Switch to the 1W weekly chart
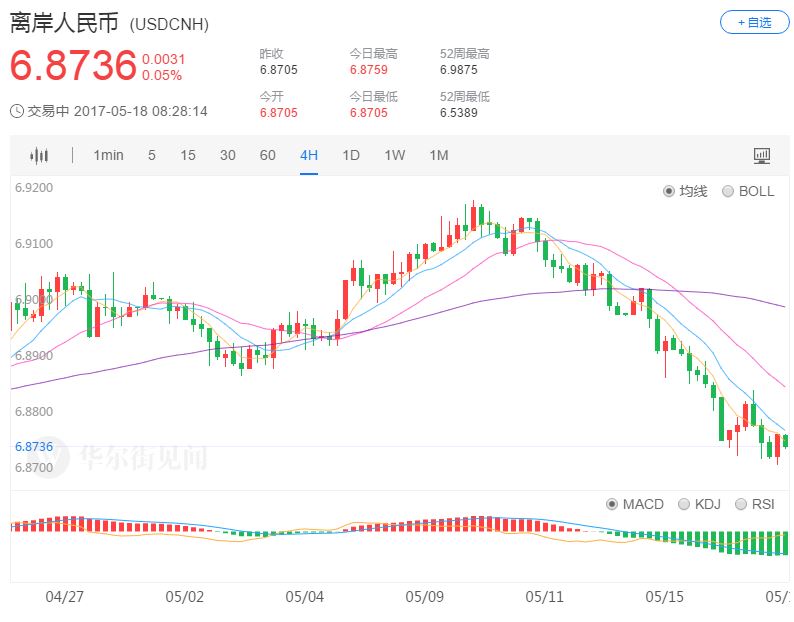The width and height of the screenshot is (794, 622). pyautogui.click(x=395, y=155)
